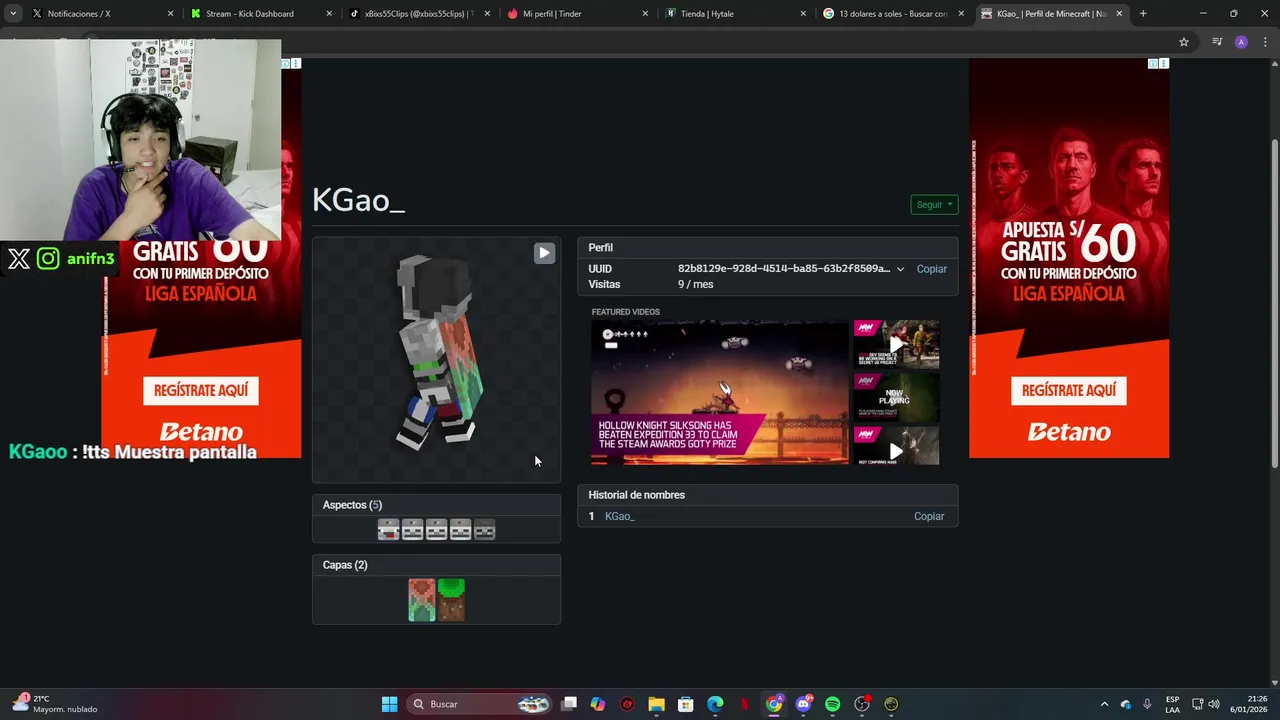Open the weather widget showing 21°C
Viewport: 1280px width, 720px height.
(x=56, y=704)
